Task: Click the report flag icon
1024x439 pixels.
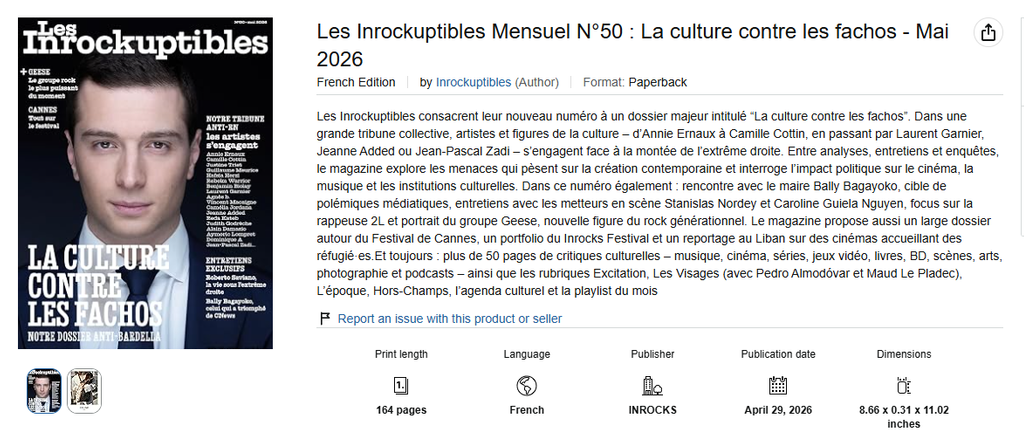Action: 325,319
